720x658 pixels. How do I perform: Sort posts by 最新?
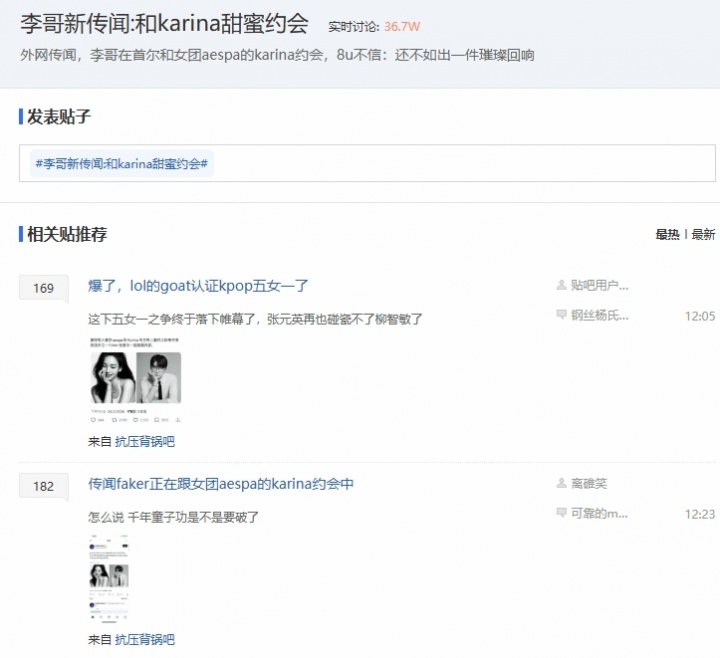[703, 235]
